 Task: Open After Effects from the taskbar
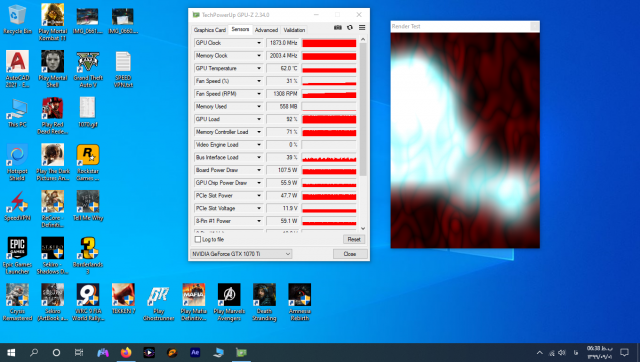(195, 352)
